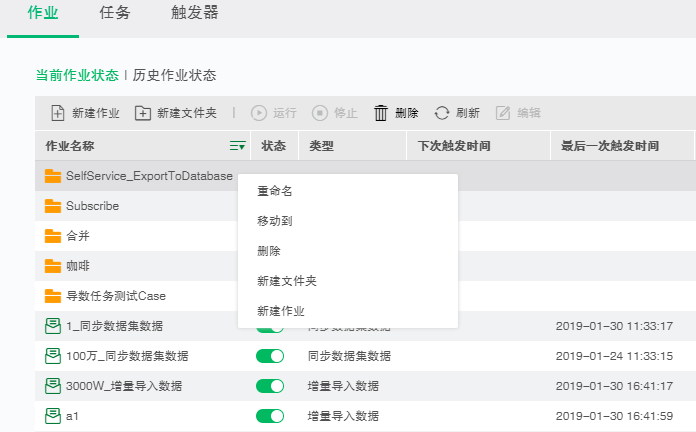The image size is (696, 432).
Task: Open the job name column sort dropdown
Action: (x=237, y=146)
